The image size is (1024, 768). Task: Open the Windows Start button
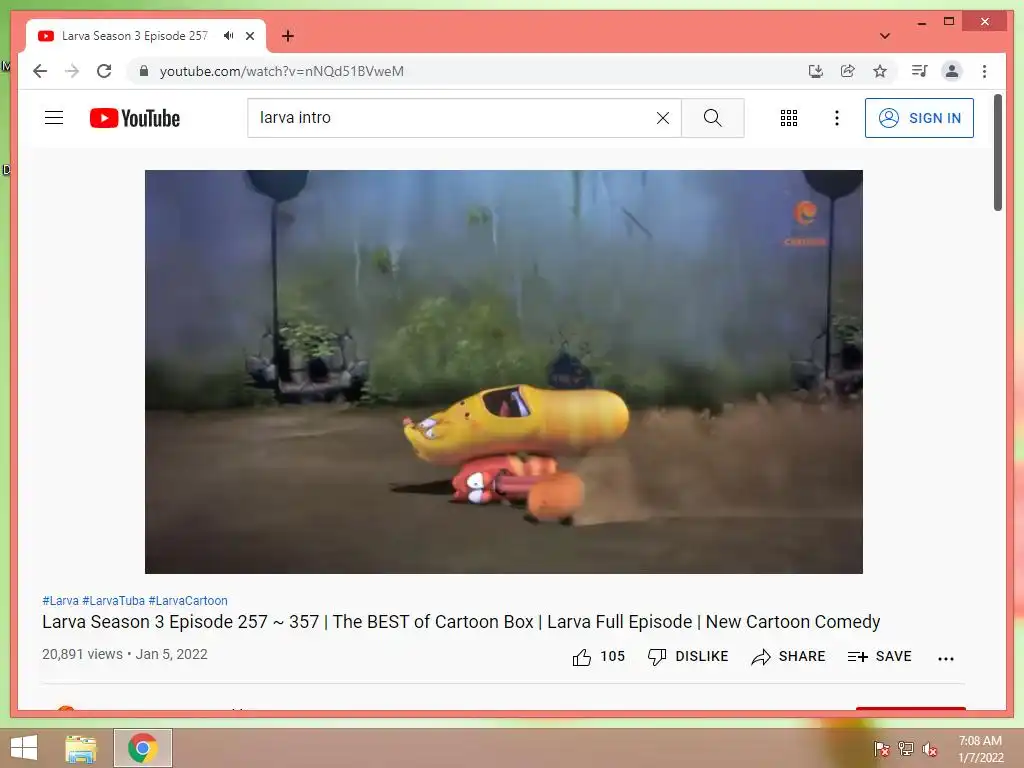24,748
